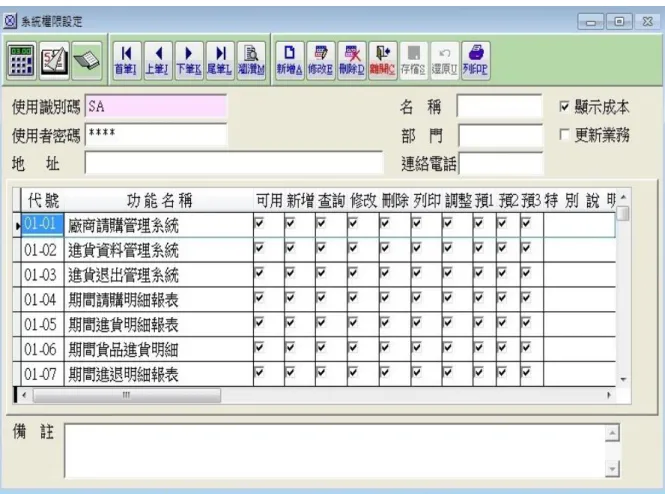Uncheck 新增 for row 01-02
This screenshot has width=665, height=494.
pyautogui.click(x=290, y=248)
